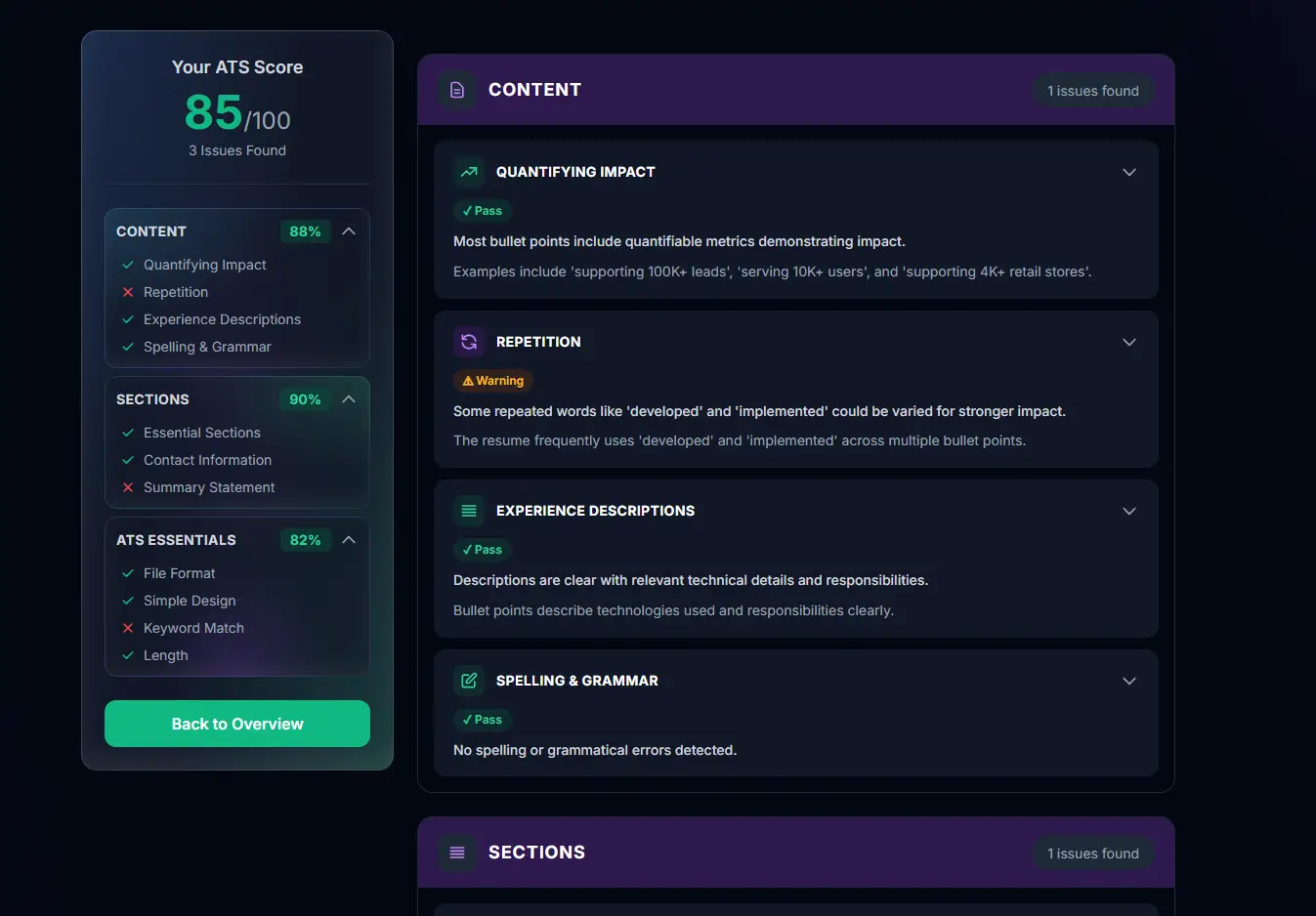
Task: Select the Spelling & Grammar card header
Action: coord(575,680)
